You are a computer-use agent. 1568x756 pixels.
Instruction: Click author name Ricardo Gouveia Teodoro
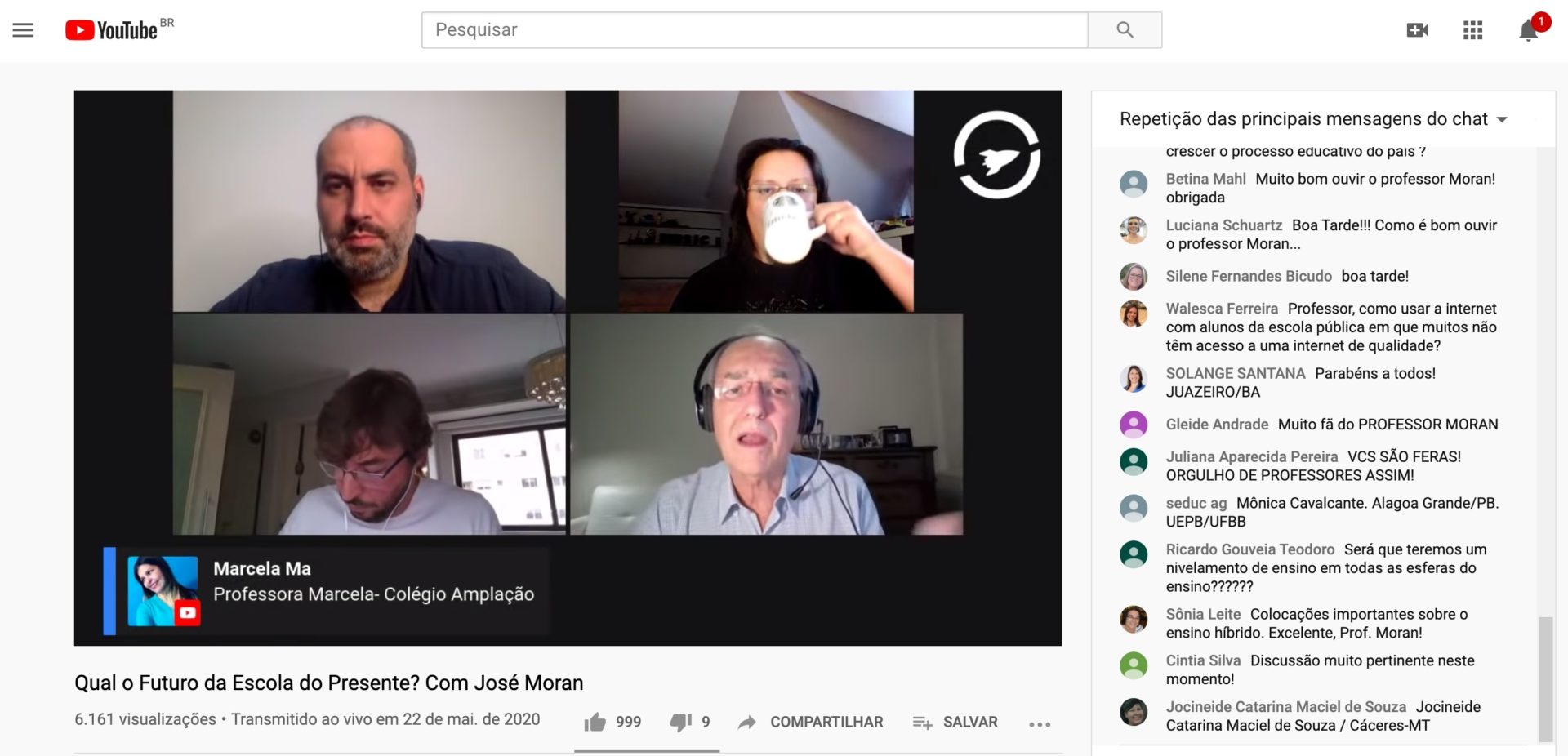pyautogui.click(x=1250, y=549)
